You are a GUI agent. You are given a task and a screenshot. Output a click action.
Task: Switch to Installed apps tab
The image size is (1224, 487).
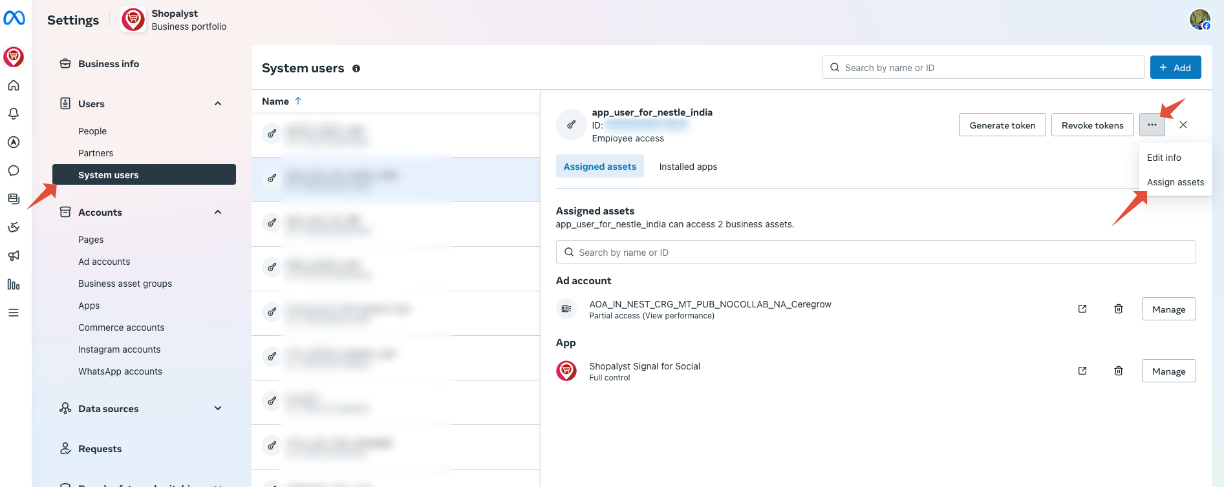(688, 167)
